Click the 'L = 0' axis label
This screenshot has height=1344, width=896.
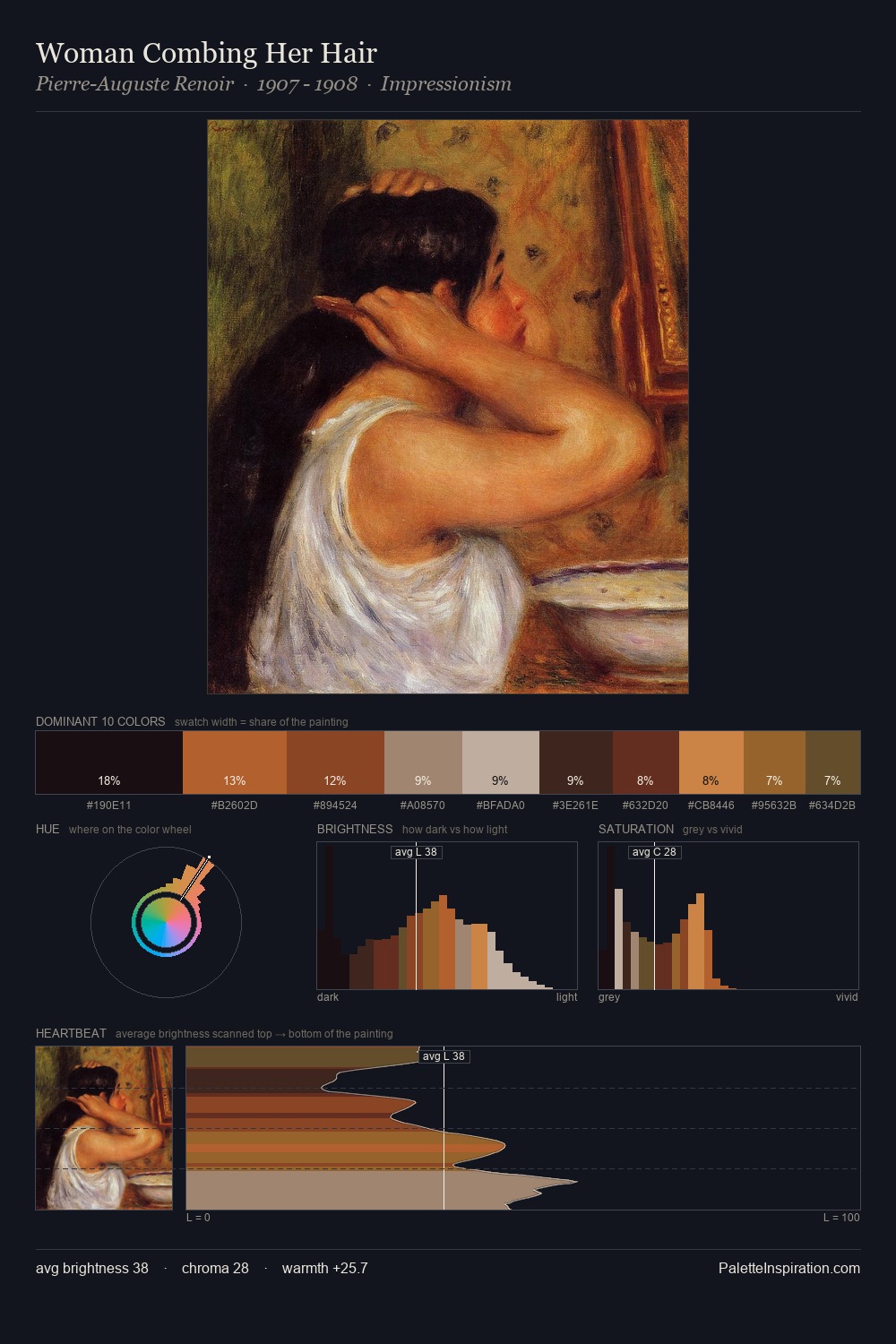198,1218
